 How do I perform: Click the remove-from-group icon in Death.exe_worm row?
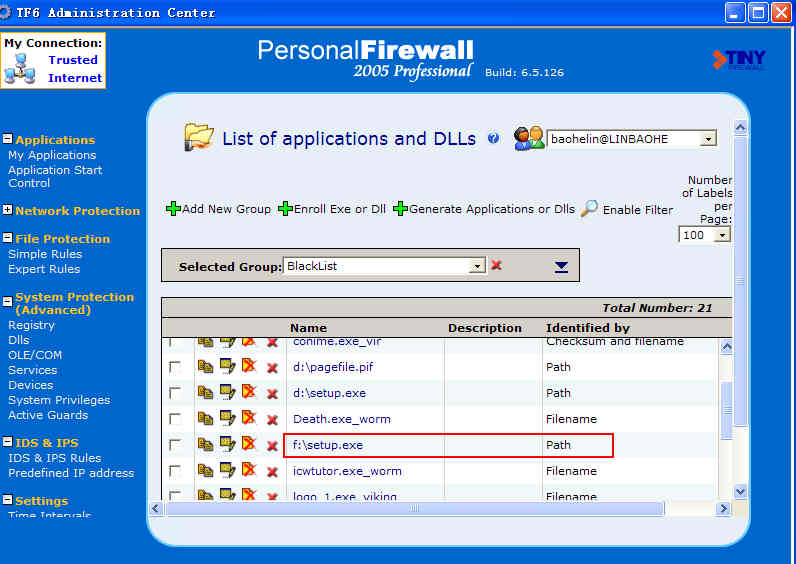click(249, 418)
